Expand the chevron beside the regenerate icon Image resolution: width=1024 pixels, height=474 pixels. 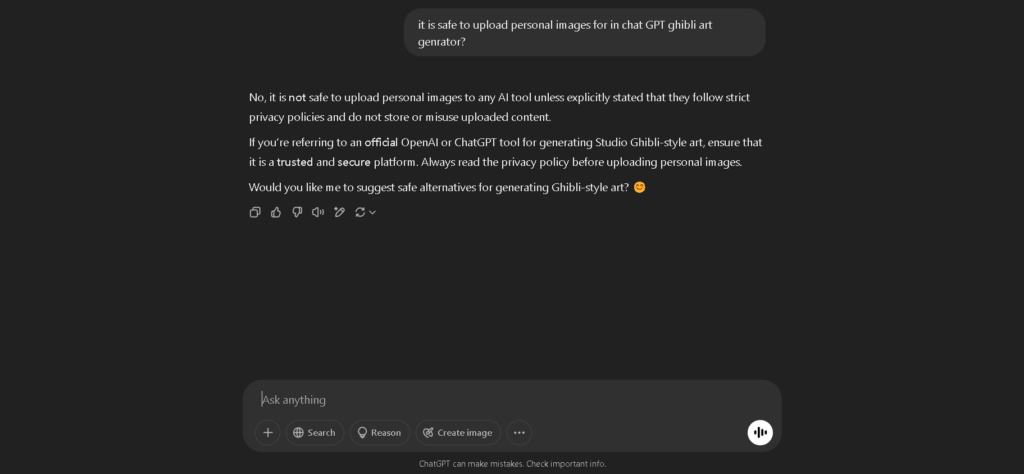373,212
